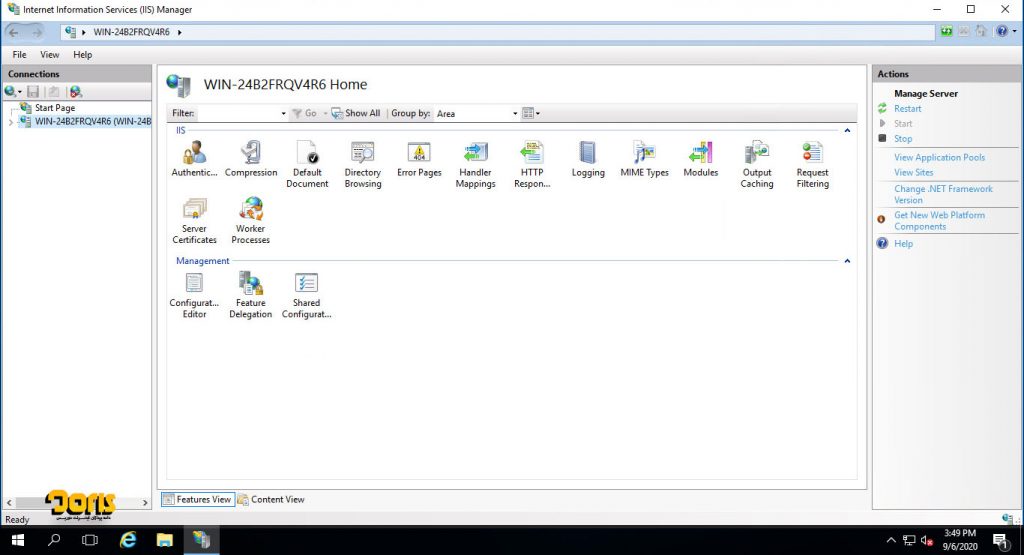Open Shared Configuration
Viewport: 1024px width, 555px height.
click(x=306, y=295)
